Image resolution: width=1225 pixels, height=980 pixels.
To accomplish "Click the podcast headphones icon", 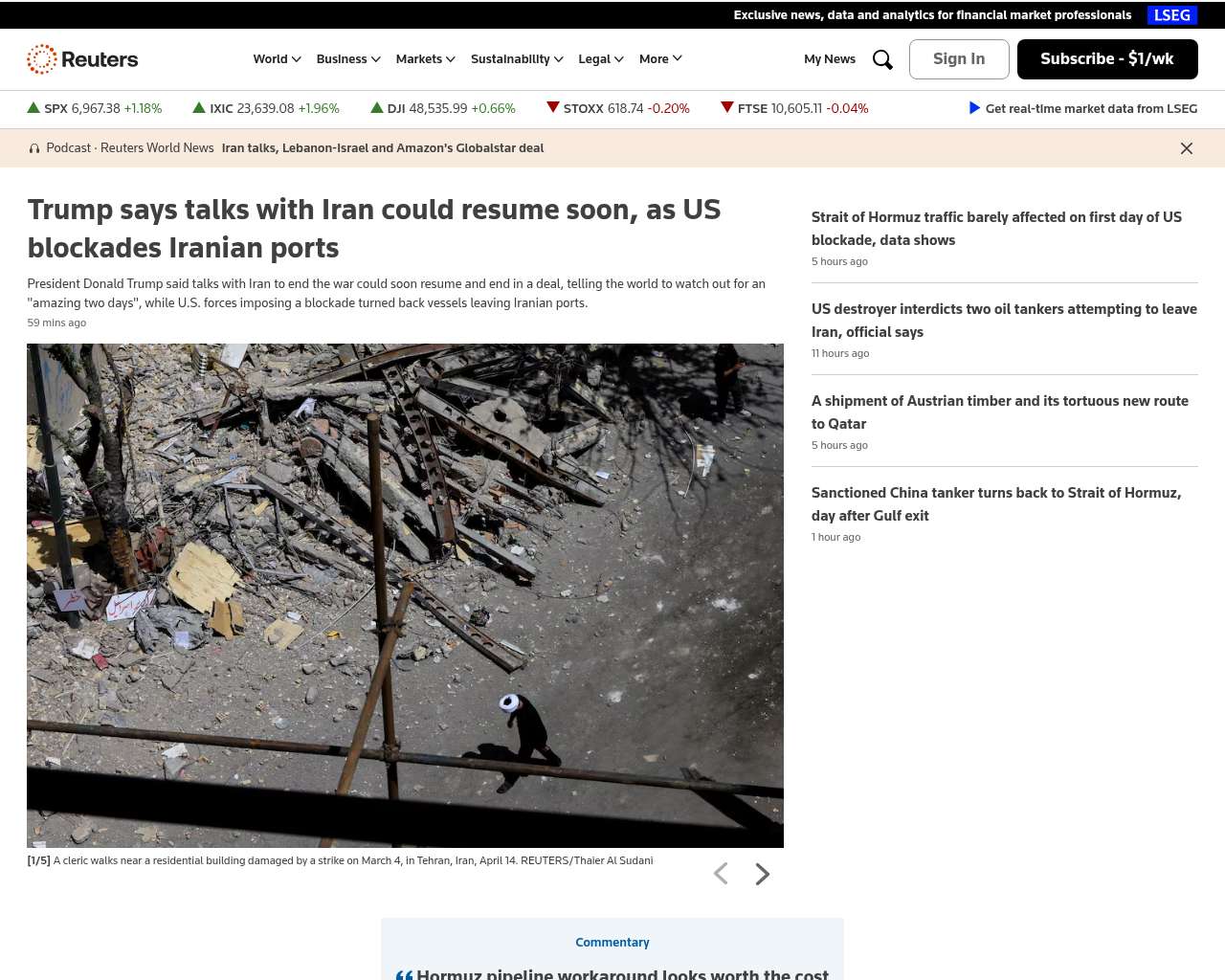I will coord(34,148).
